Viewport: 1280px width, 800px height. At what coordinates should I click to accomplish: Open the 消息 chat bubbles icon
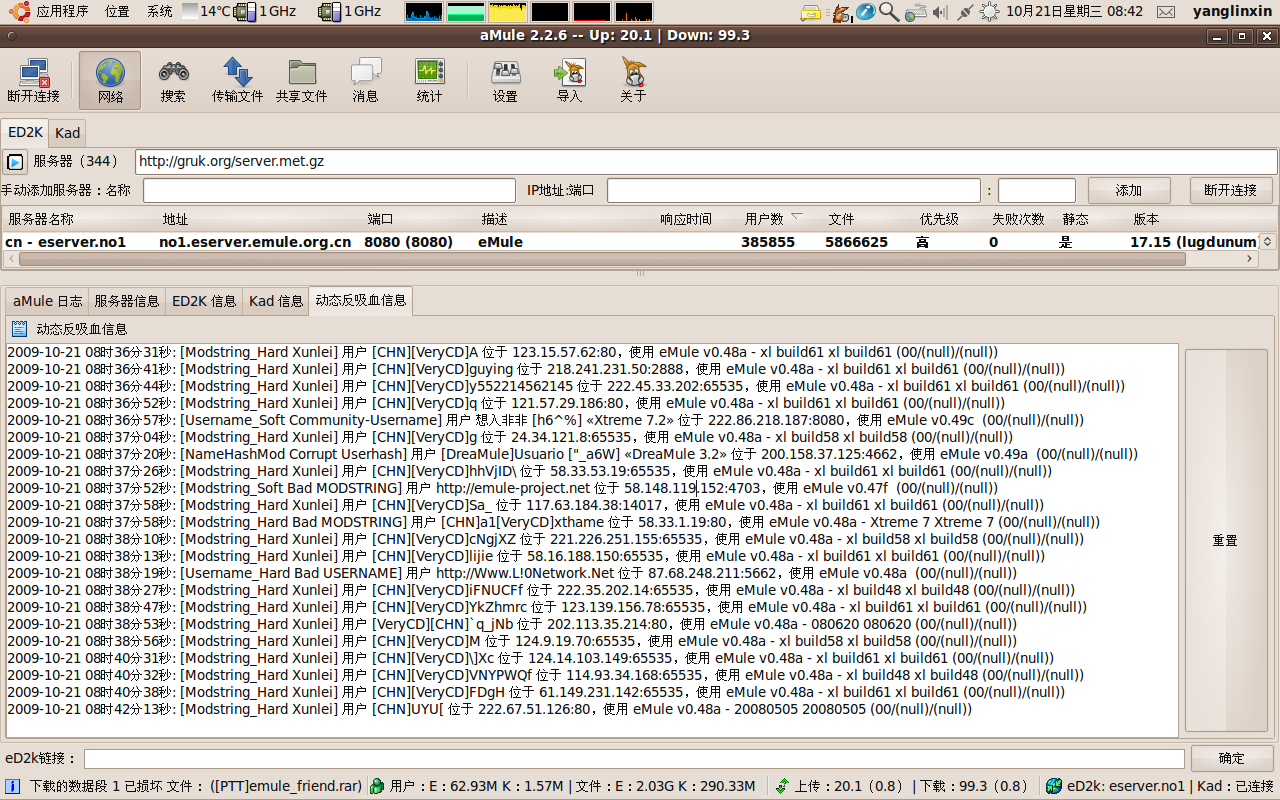point(366,80)
